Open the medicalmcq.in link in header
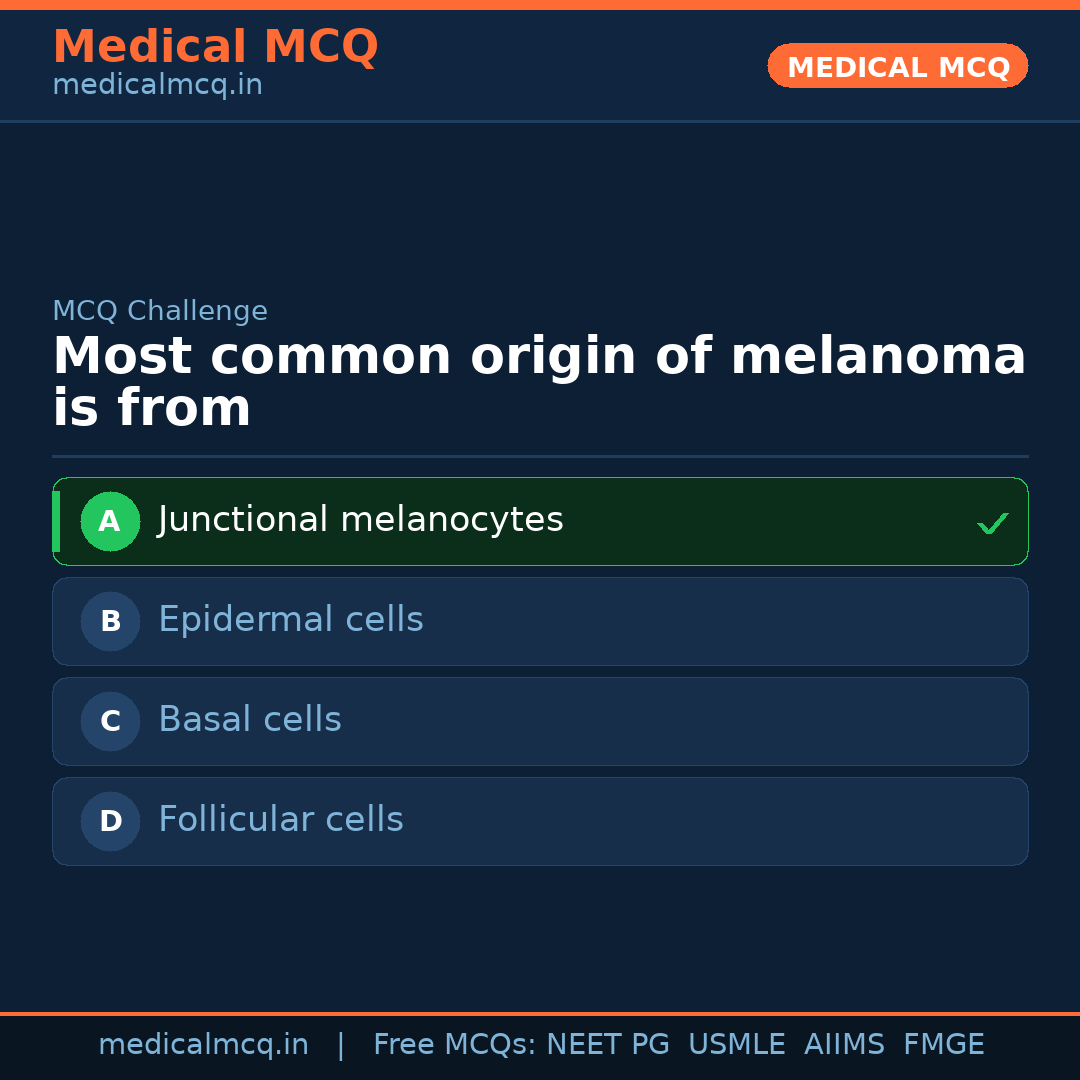1080x1080 pixels. pyautogui.click(x=157, y=84)
